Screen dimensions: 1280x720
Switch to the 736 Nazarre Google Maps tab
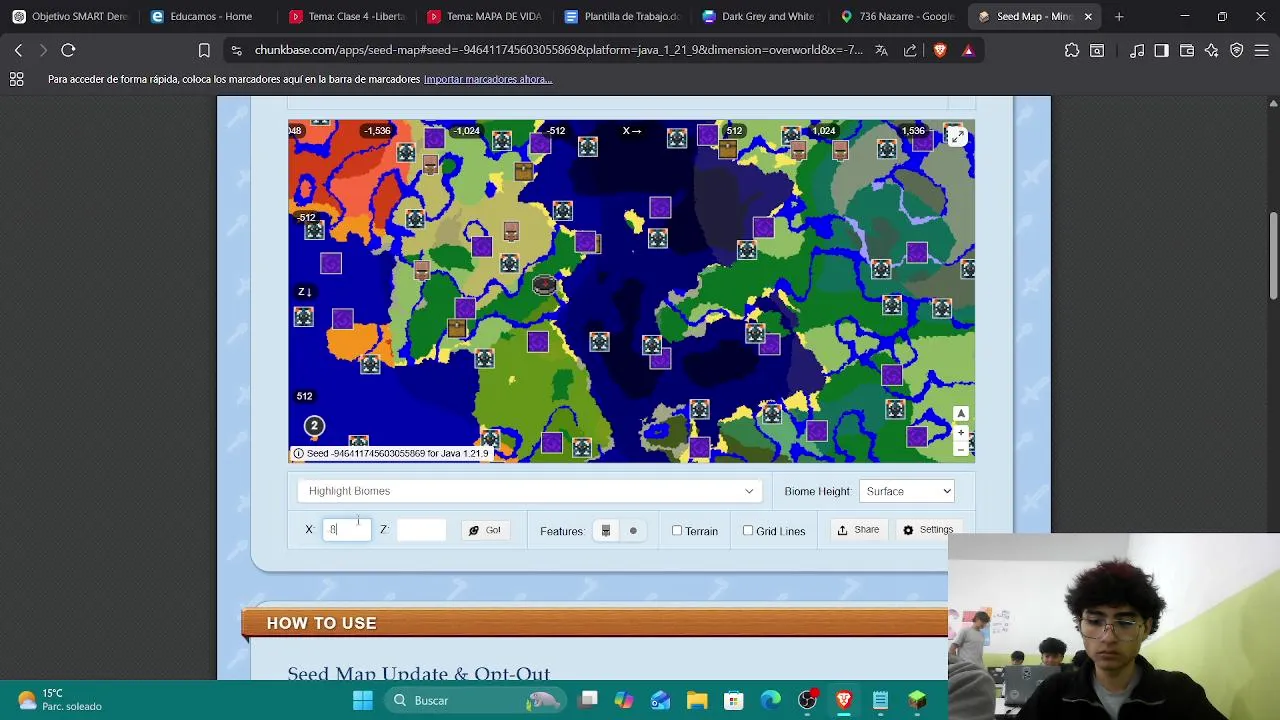tap(897, 16)
